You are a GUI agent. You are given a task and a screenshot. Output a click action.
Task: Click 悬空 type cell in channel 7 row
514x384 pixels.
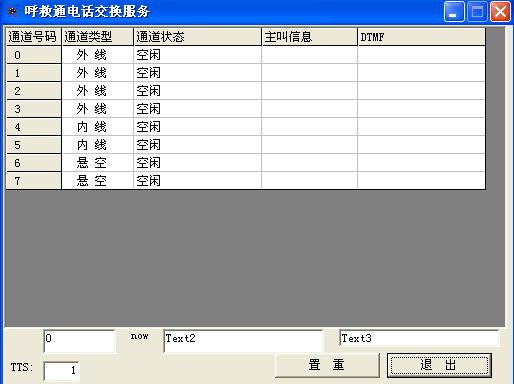[x=98, y=181]
